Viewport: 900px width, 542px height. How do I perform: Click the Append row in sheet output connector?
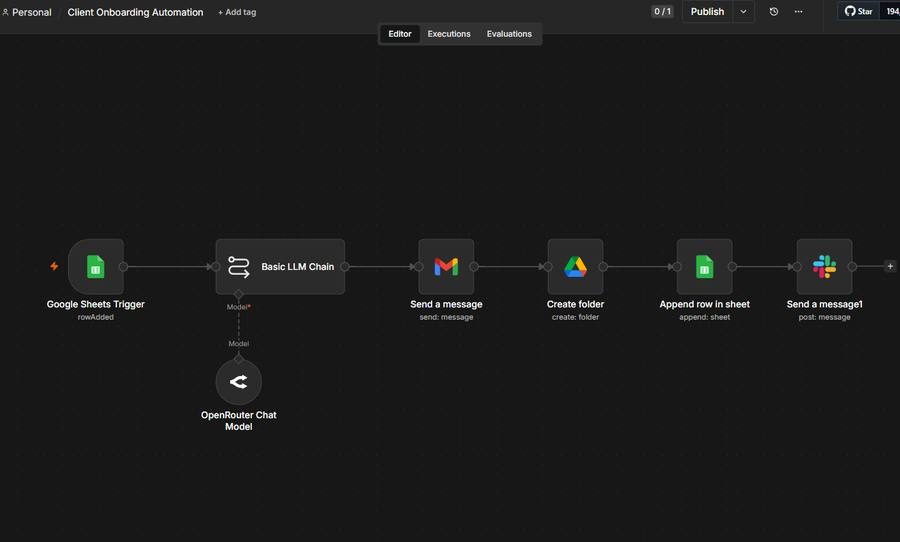pyautogui.click(x=732, y=266)
